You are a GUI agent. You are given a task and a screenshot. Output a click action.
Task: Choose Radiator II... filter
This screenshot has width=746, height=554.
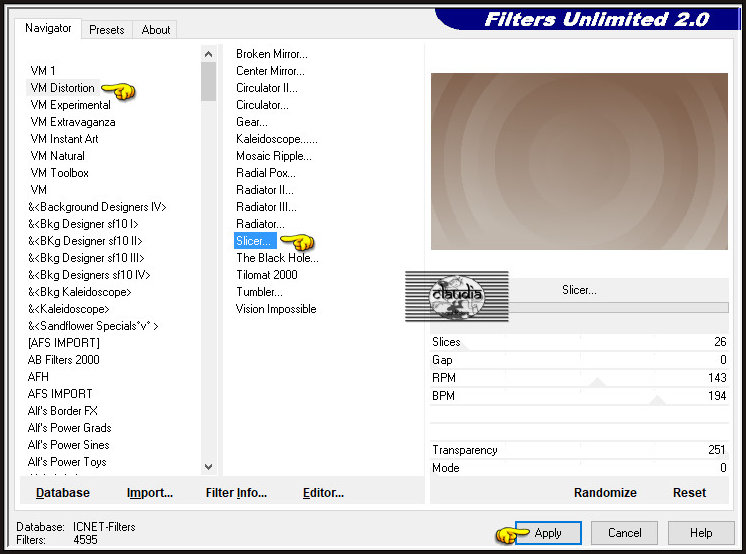[x=265, y=190]
